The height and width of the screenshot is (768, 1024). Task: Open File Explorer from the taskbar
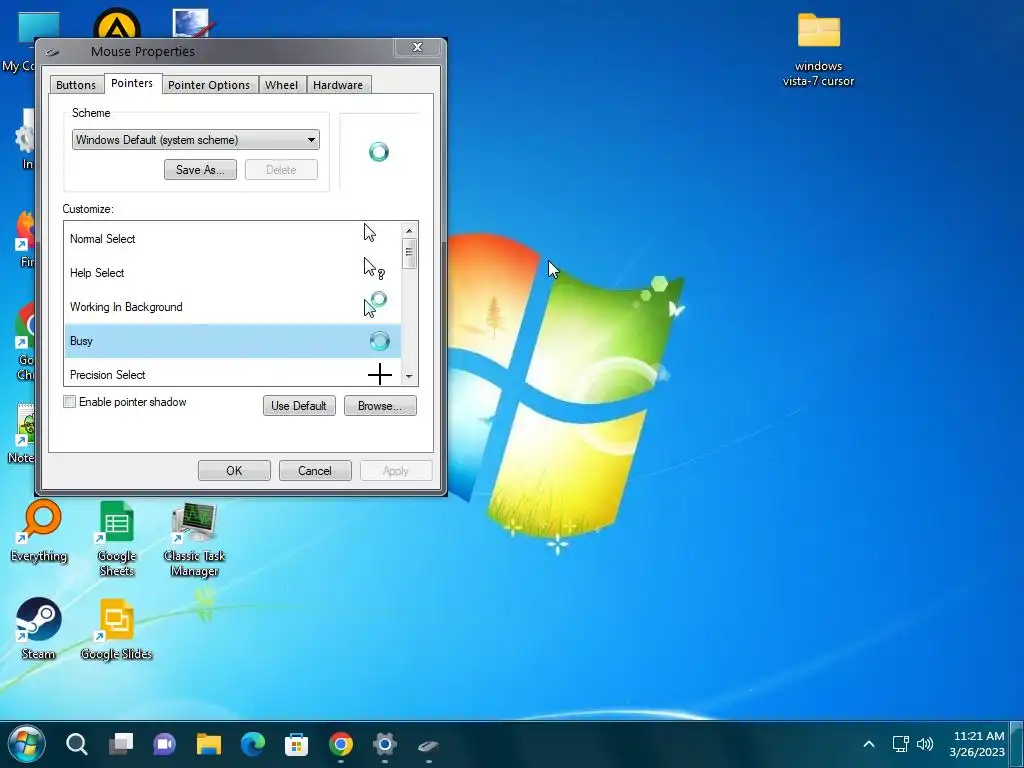(209, 744)
